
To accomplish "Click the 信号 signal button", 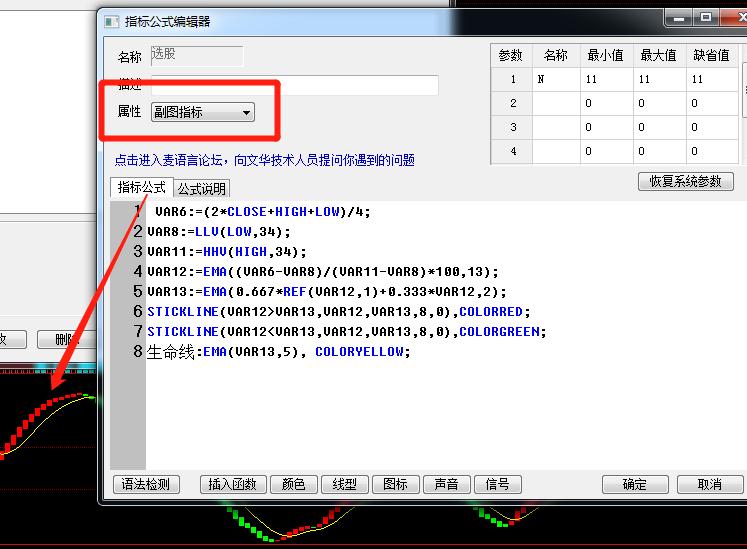I will click(498, 484).
